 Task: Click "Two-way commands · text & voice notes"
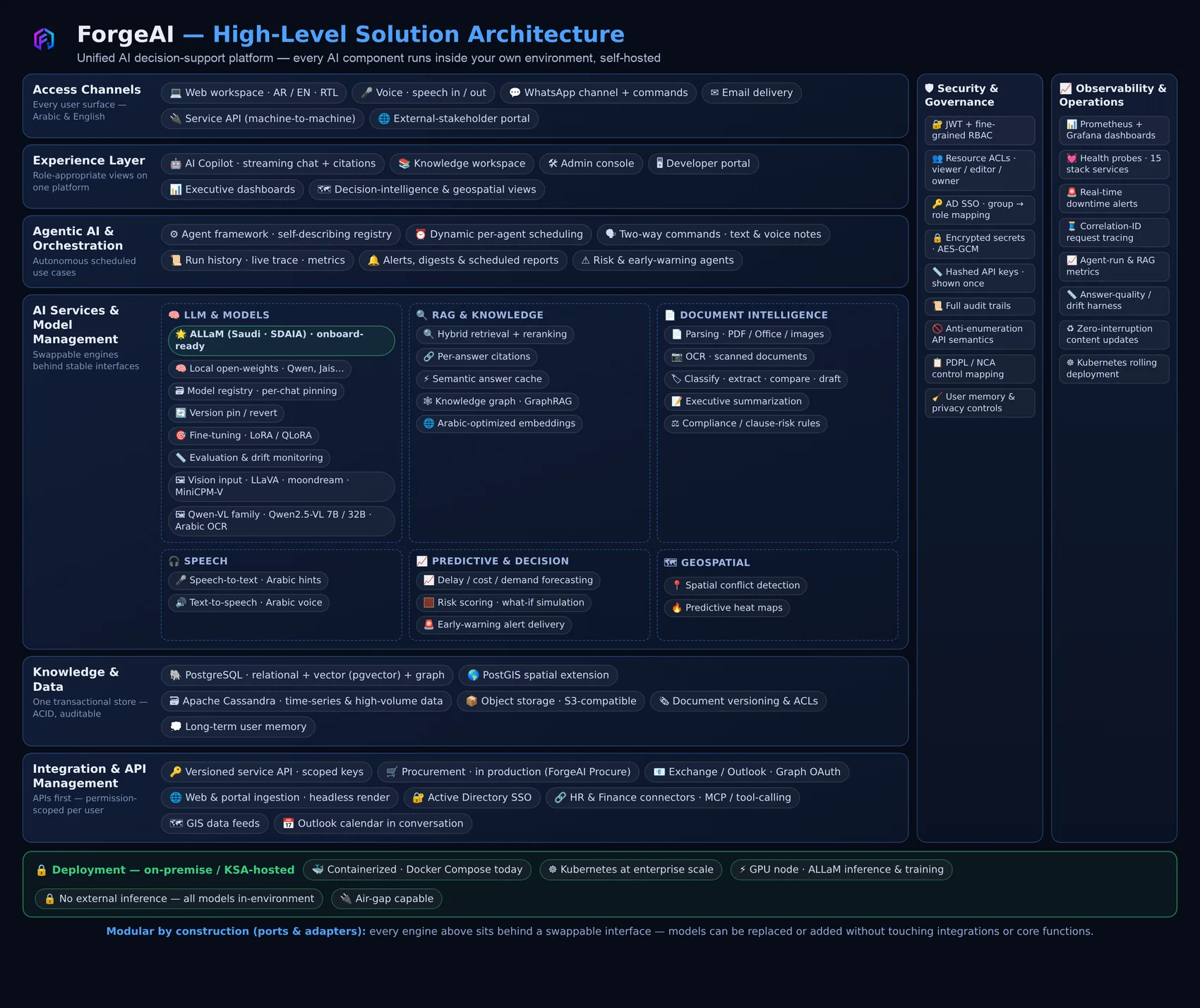point(720,234)
